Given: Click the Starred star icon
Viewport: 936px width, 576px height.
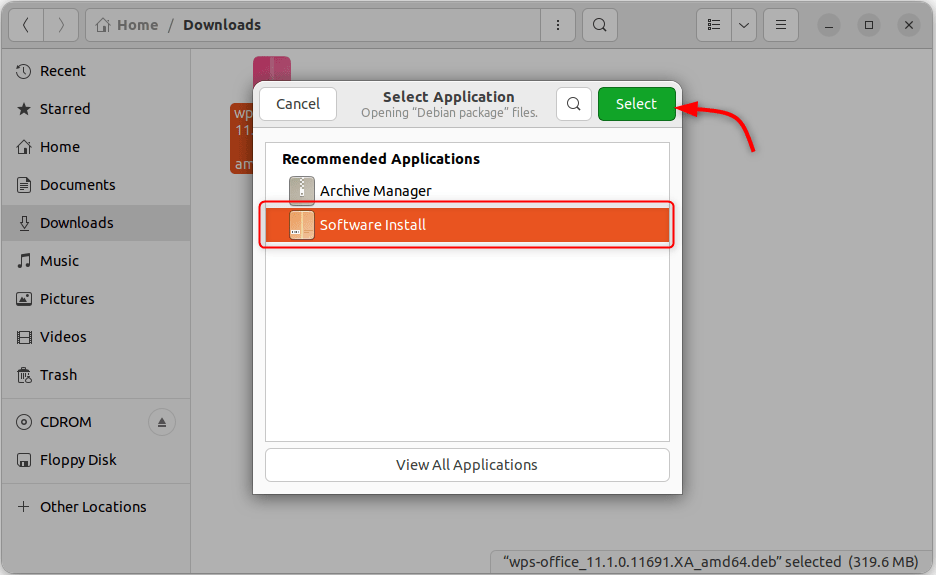Looking at the screenshot, I should point(24,109).
